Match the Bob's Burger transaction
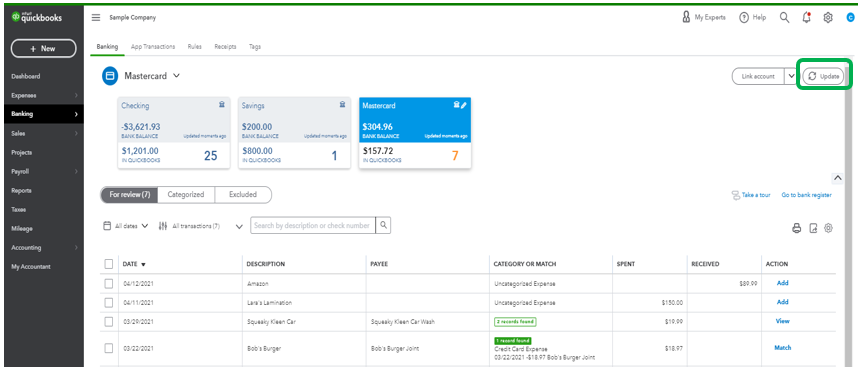This screenshot has height=372, width=858. [782, 348]
